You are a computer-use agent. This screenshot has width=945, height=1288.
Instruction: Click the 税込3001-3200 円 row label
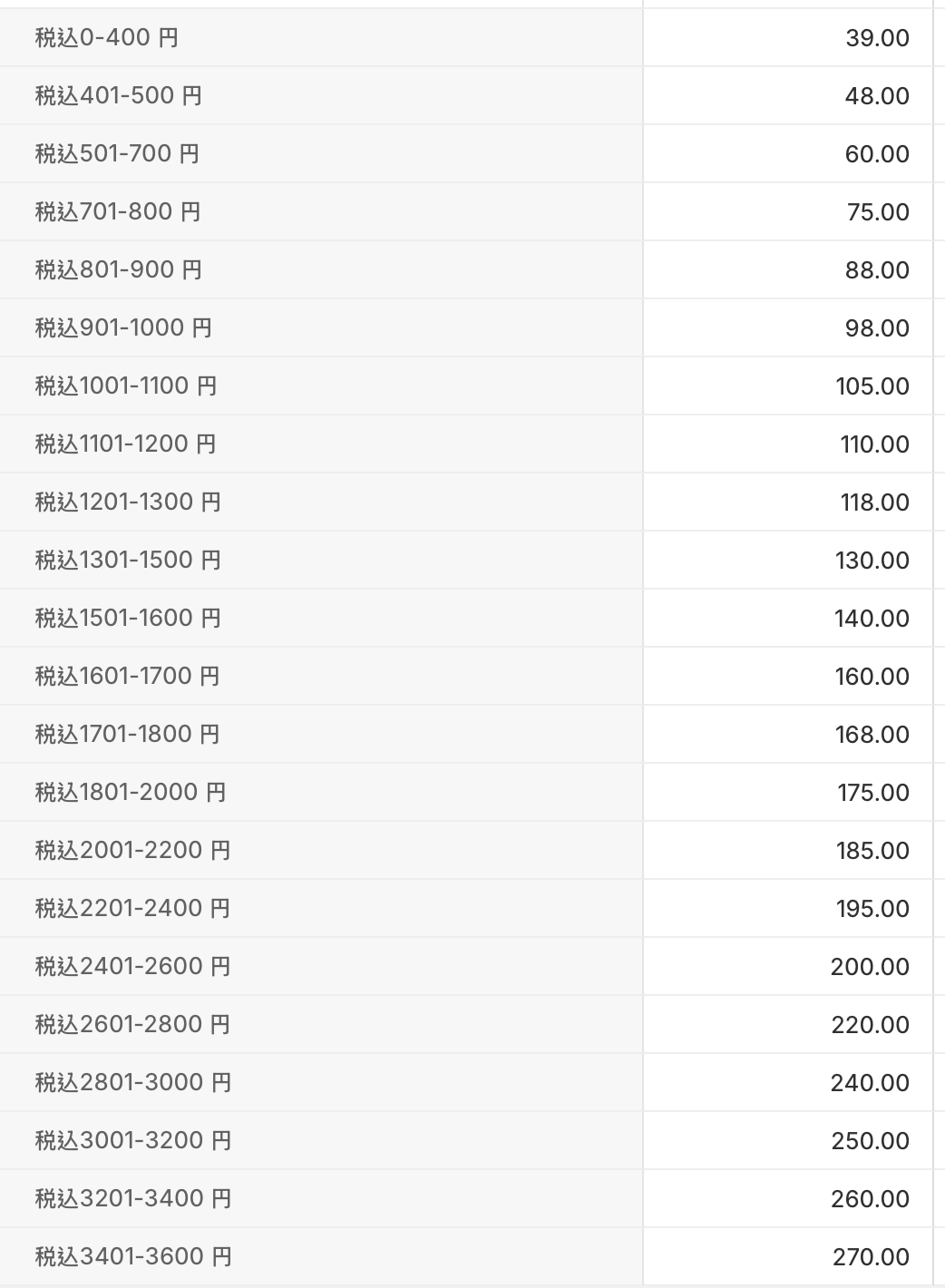[x=133, y=1141]
